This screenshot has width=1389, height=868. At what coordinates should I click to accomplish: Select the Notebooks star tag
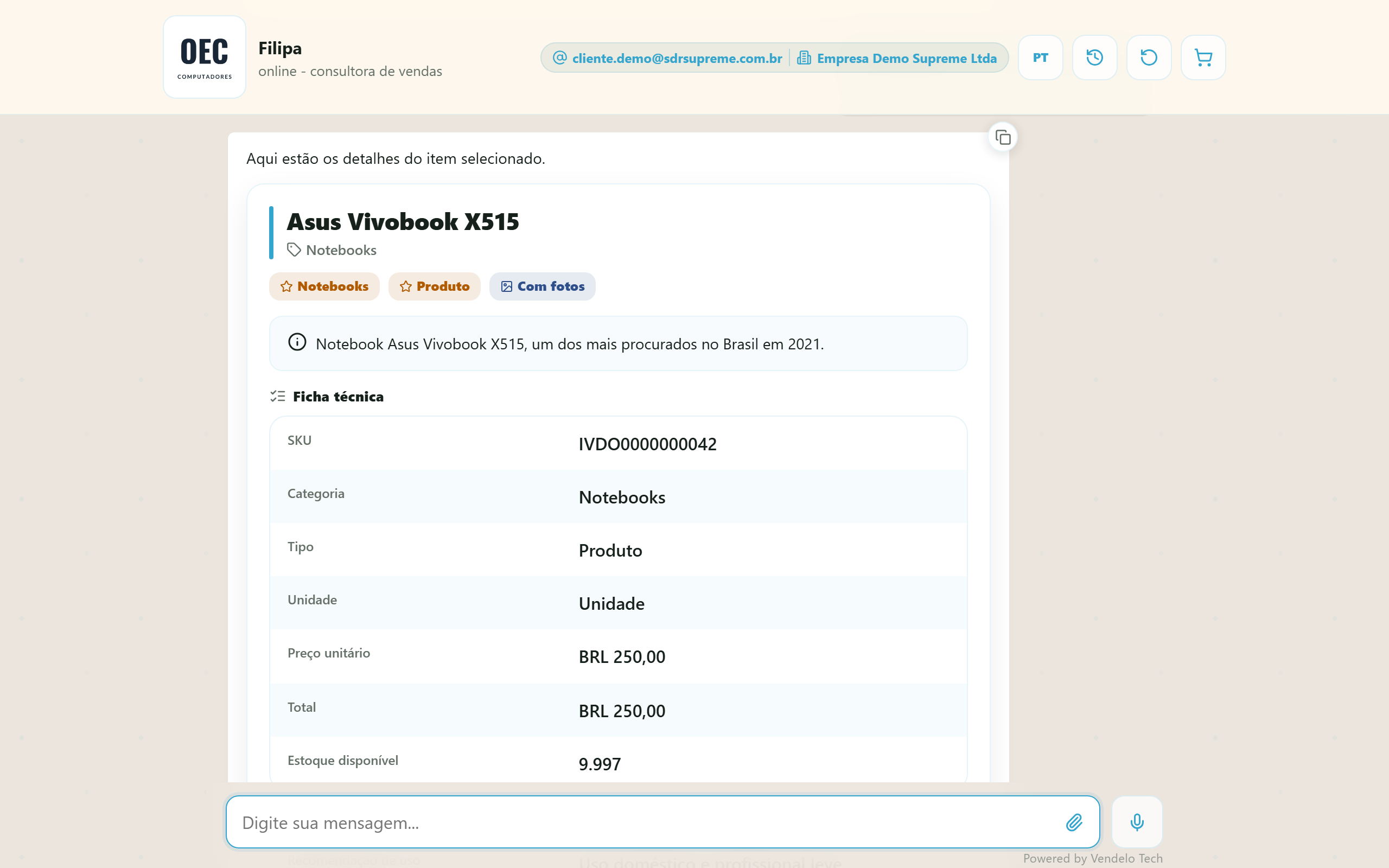coord(324,286)
